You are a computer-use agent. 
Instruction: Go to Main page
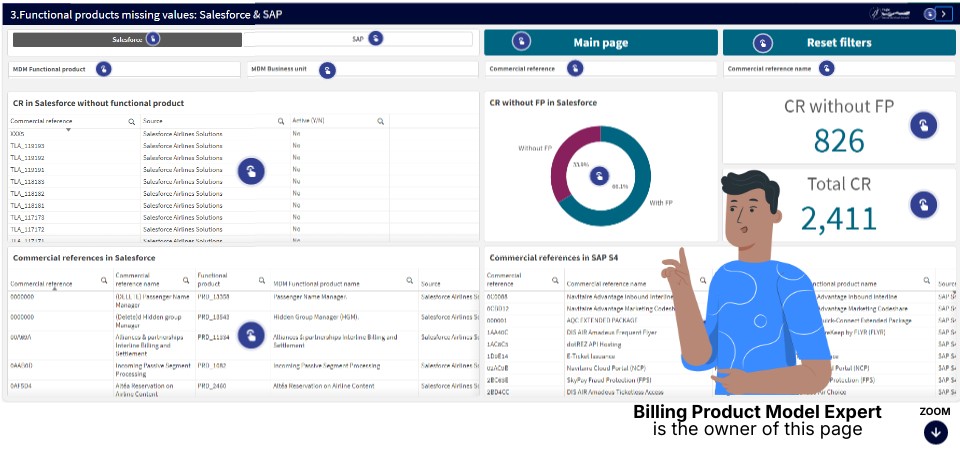[601, 42]
